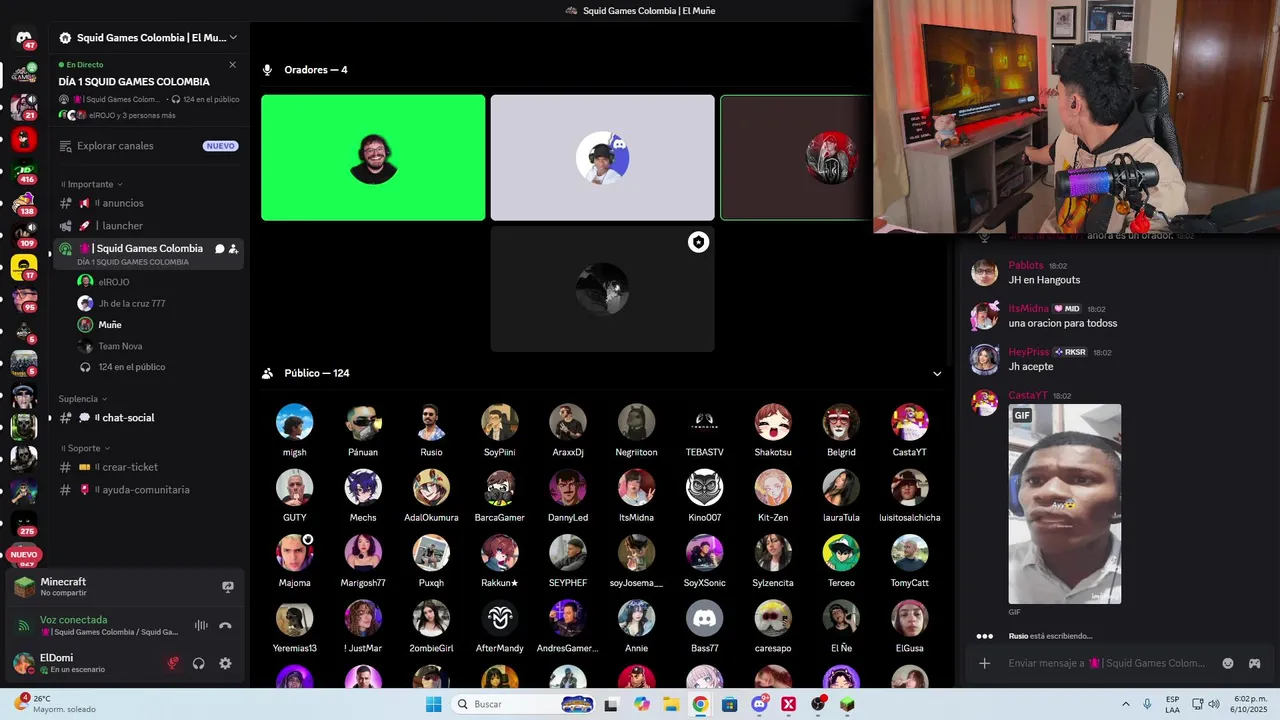
Task: Open audience member migsh profile
Action: (x=294, y=430)
